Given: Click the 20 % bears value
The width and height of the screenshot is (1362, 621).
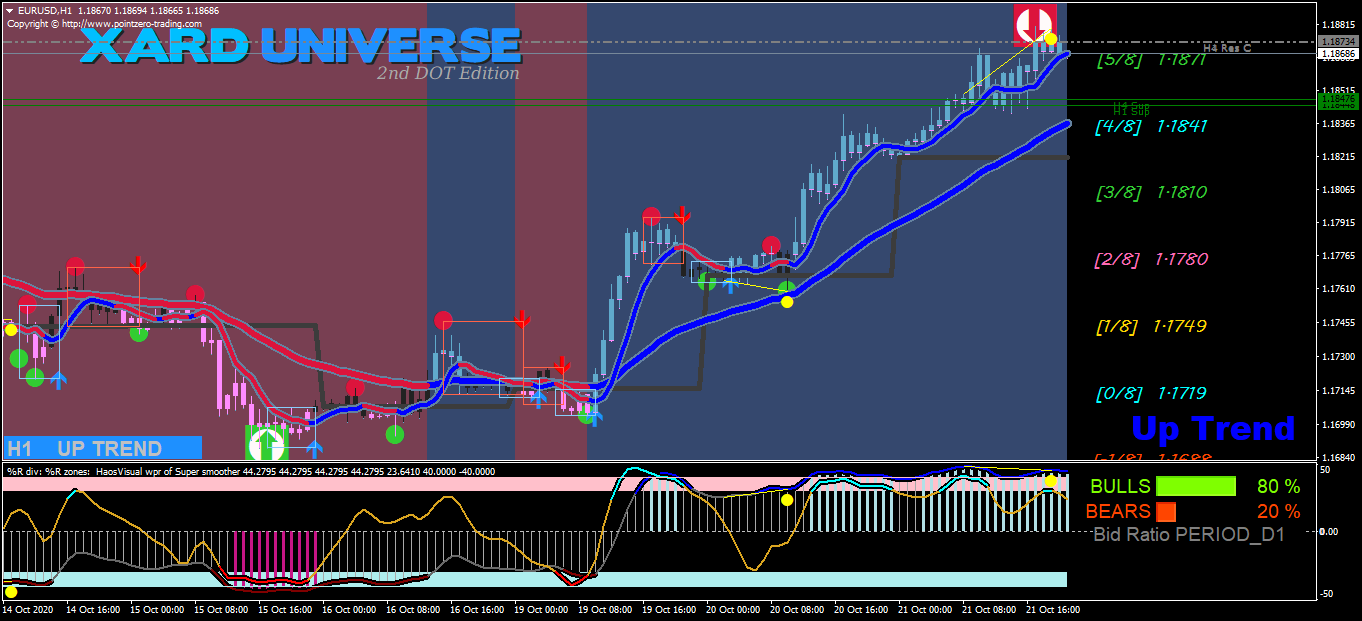Looking at the screenshot, I should [x=1279, y=512].
